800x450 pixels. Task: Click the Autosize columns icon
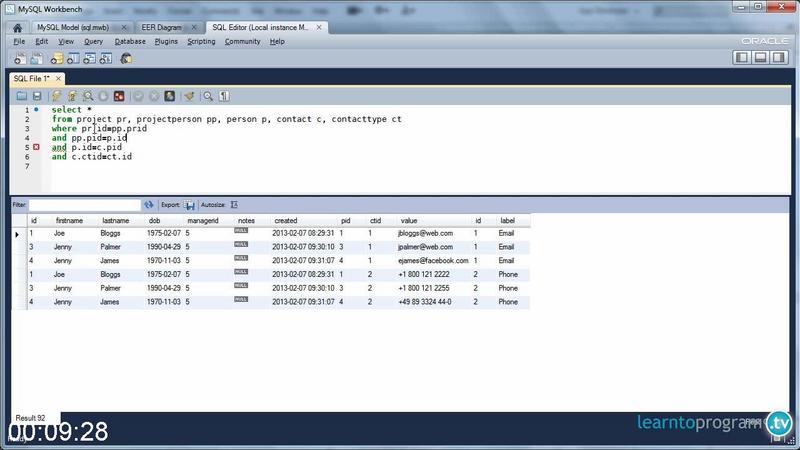(x=234, y=205)
